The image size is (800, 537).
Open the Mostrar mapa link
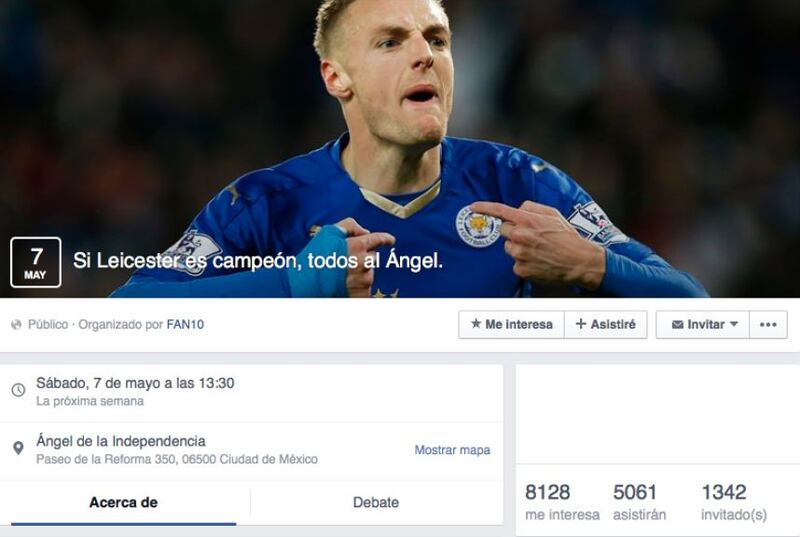[452, 450]
